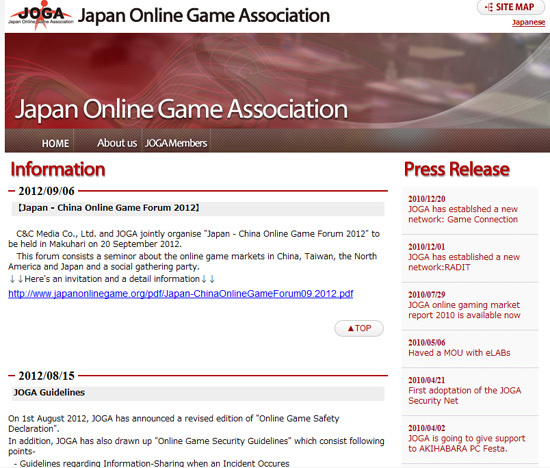Image resolution: width=550 pixels, height=468 pixels.
Task: Switch to the Japanese language version
Action: click(528, 22)
